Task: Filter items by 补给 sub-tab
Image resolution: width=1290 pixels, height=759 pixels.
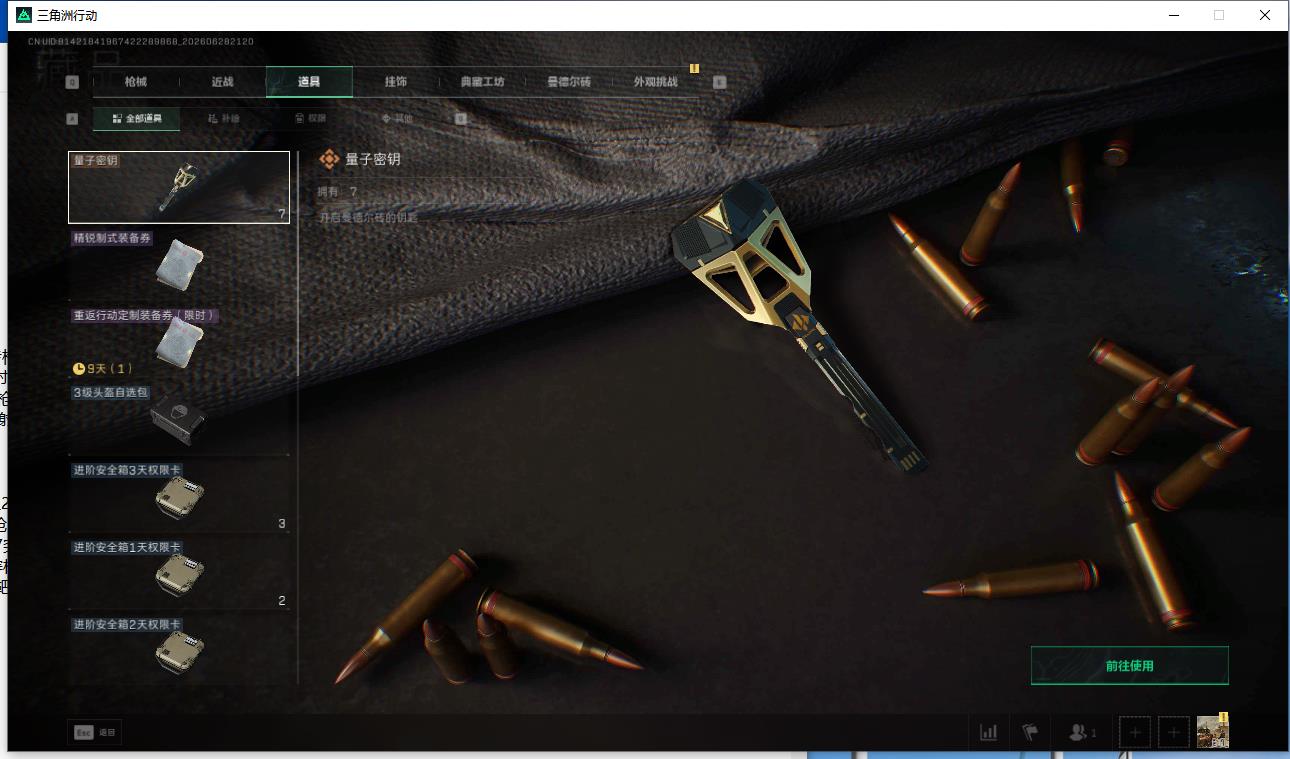Action: click(x=224, y=118)
